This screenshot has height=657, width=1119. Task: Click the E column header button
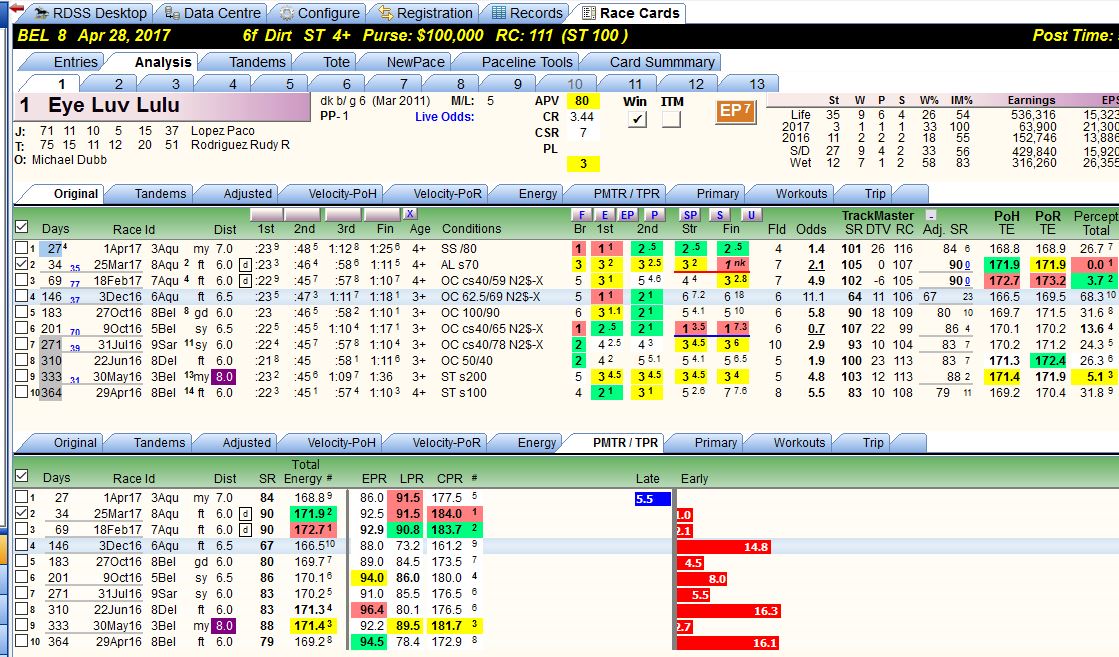[x=605, y=215]
